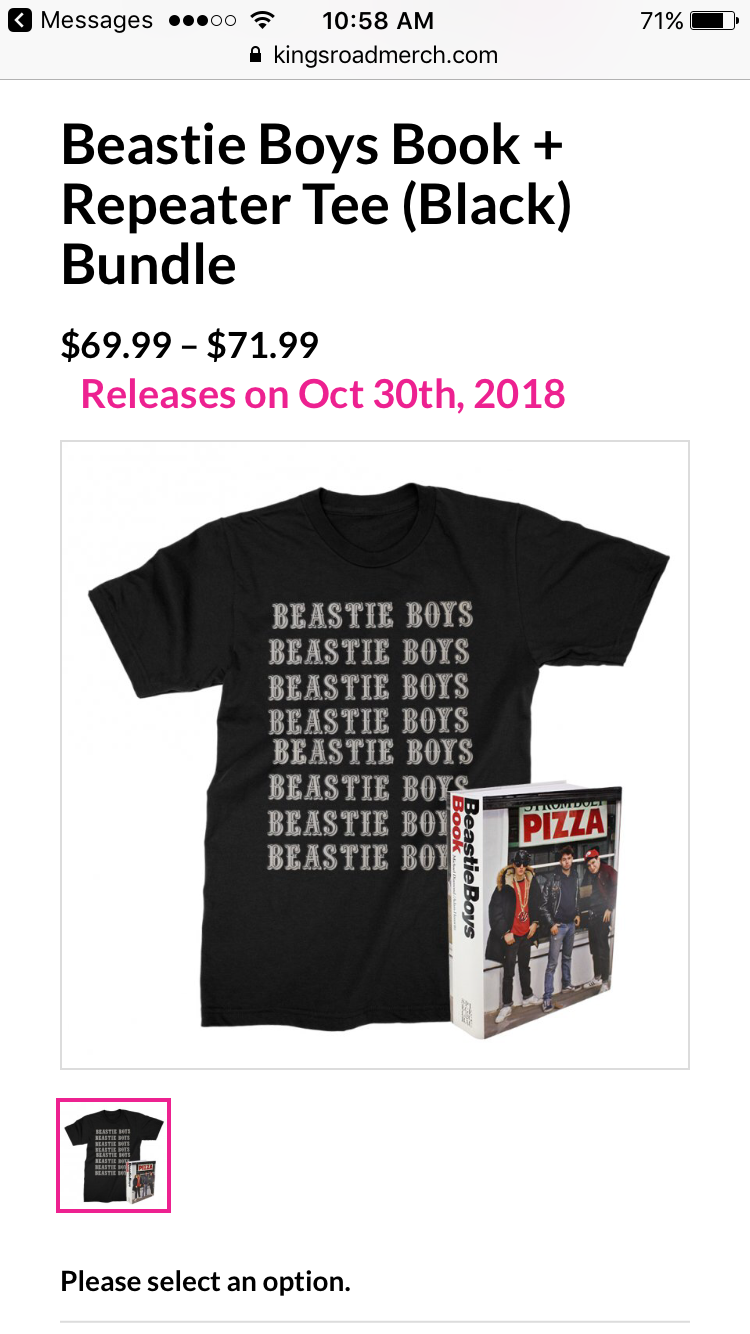The image size is (750, 1334).
Task: Tap the pink release date text
Action: tap(323, 394)
